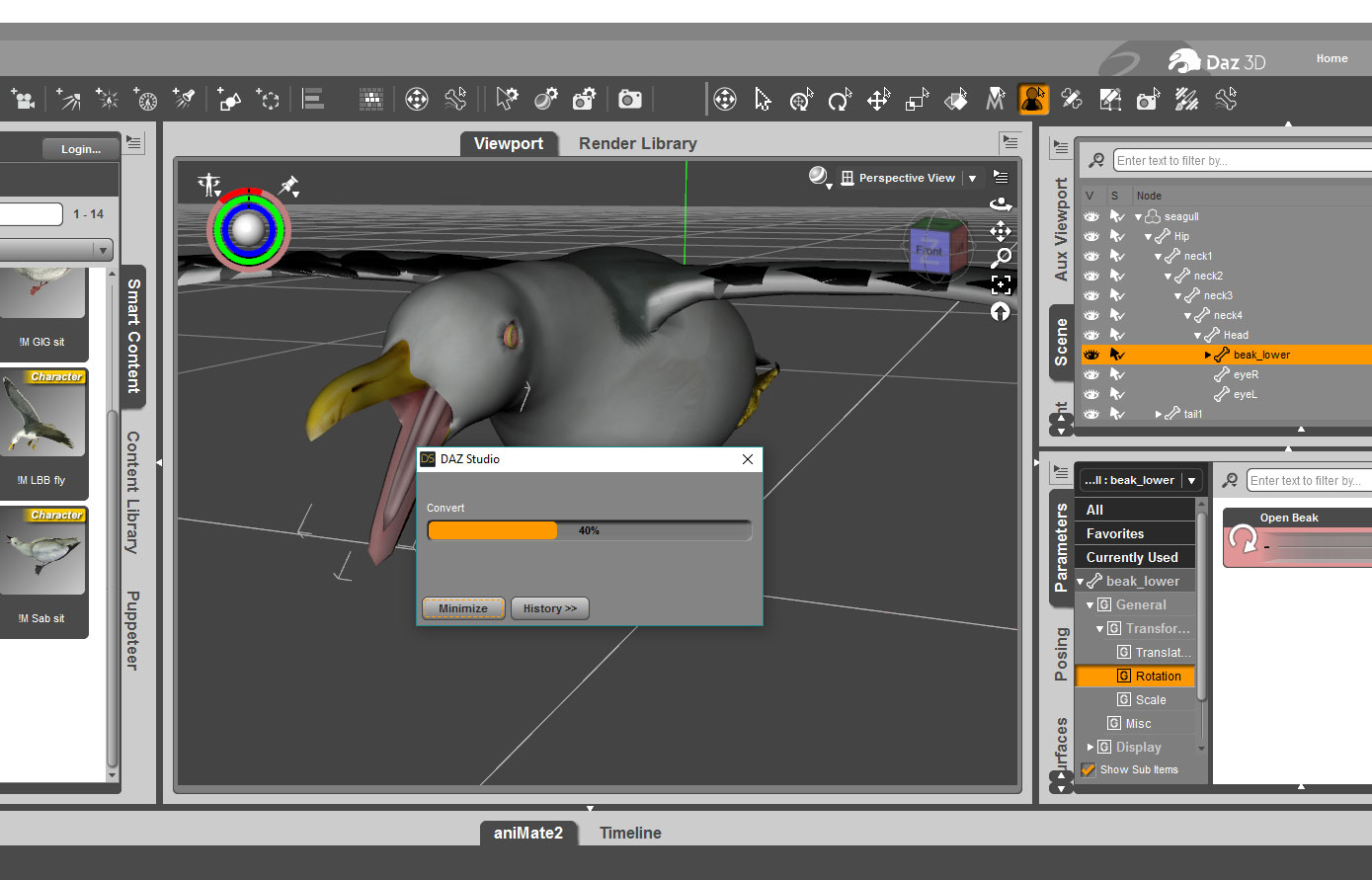Click the Login... button
This screenshot has height=880, width=1372.
81,149
